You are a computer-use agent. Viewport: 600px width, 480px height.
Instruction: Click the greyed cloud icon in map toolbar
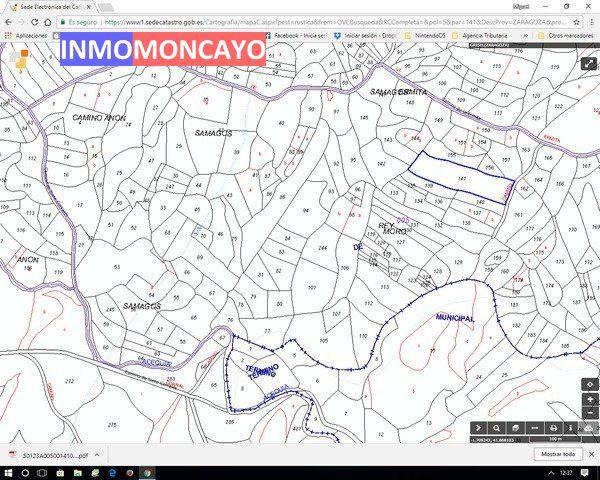tap(589, 428)
